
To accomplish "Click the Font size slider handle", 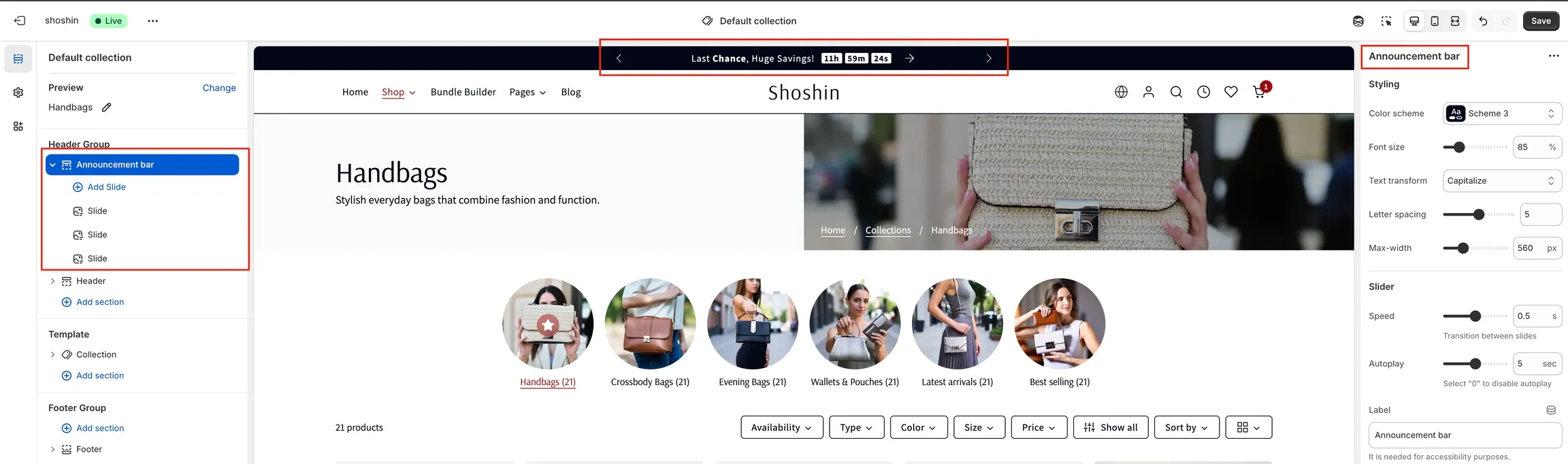I will pos(1458,147).
